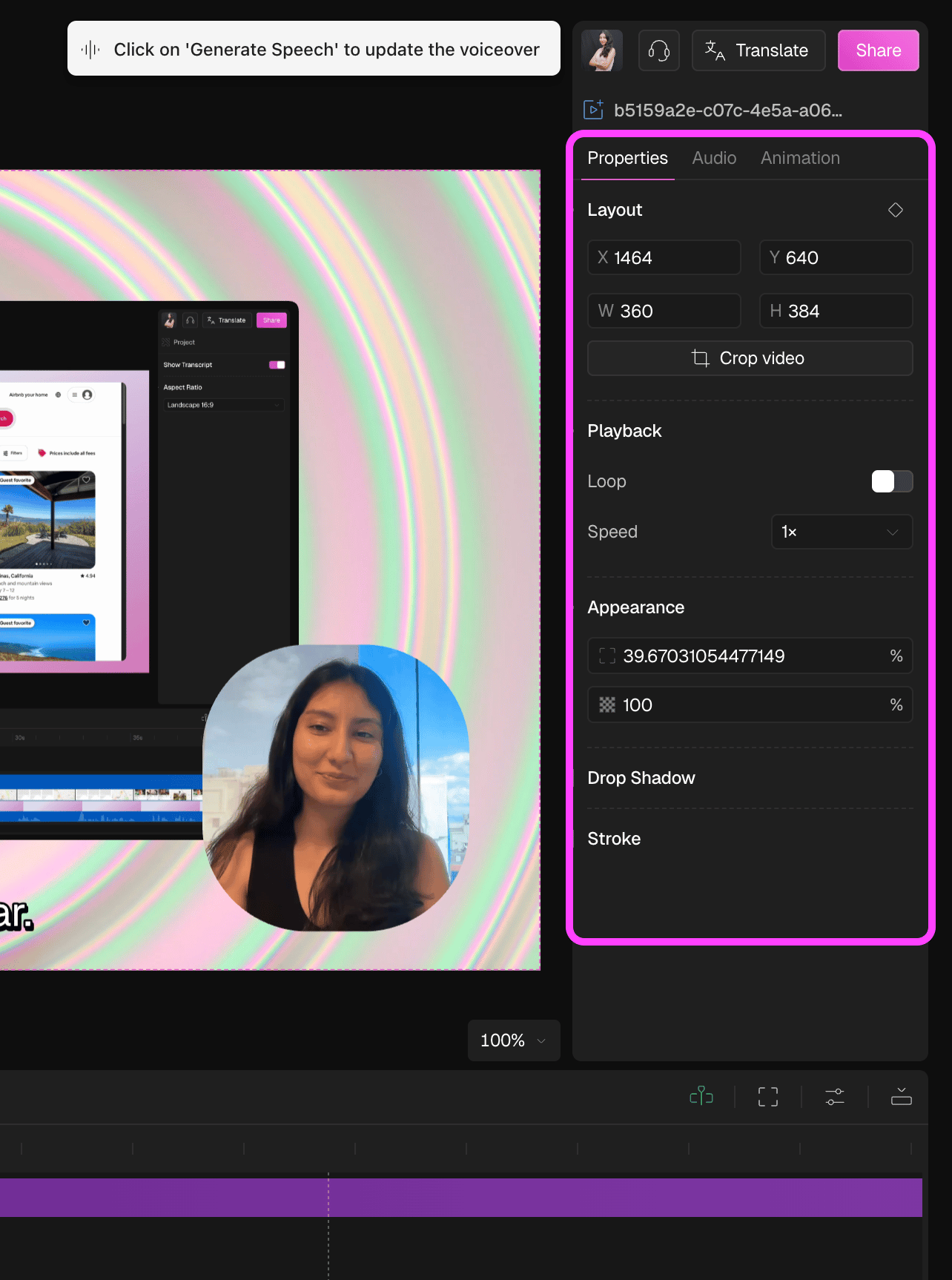This screenshot has width=952, height=1280.
Task: Open the 100% zoom dropdown
Action: (514, 1040)
